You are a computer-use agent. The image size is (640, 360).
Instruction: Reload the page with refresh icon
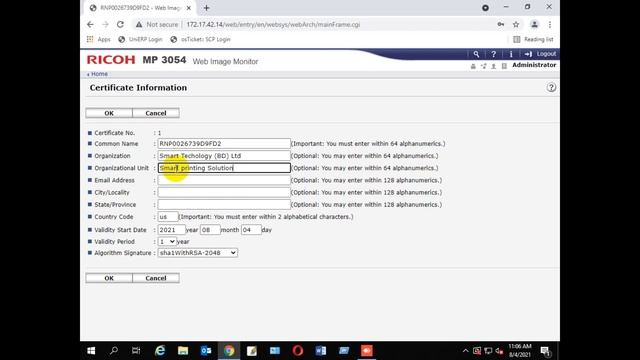120,24
